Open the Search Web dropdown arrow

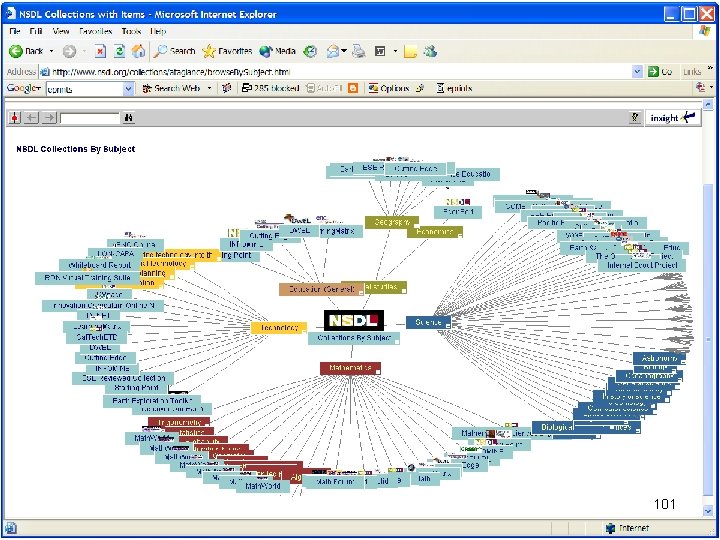(x=209, y=88)
